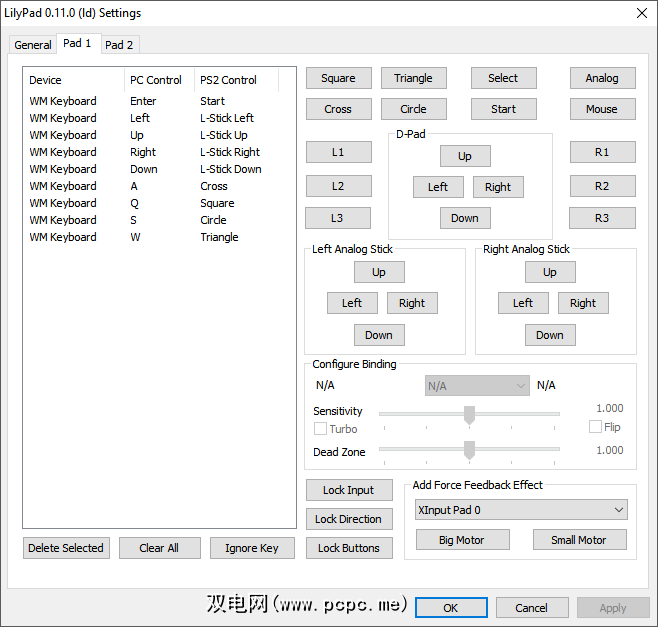
Task: Click the Lock Direction button
Action: click(x=348, y=519)
